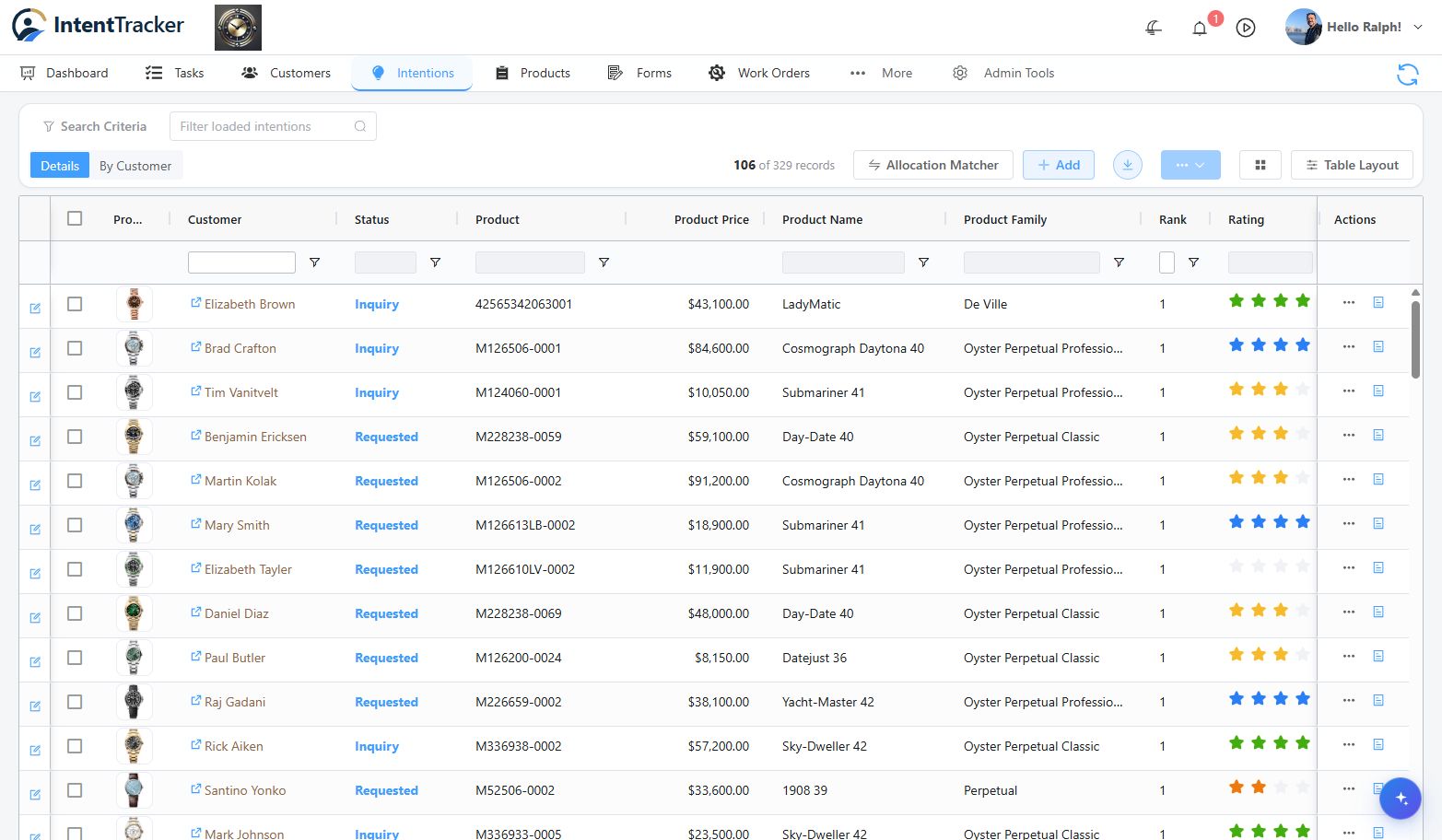Open the Product Family filter field
Image resolution: width=1442 pixels, height=840 pixels.
point(1031,262)
